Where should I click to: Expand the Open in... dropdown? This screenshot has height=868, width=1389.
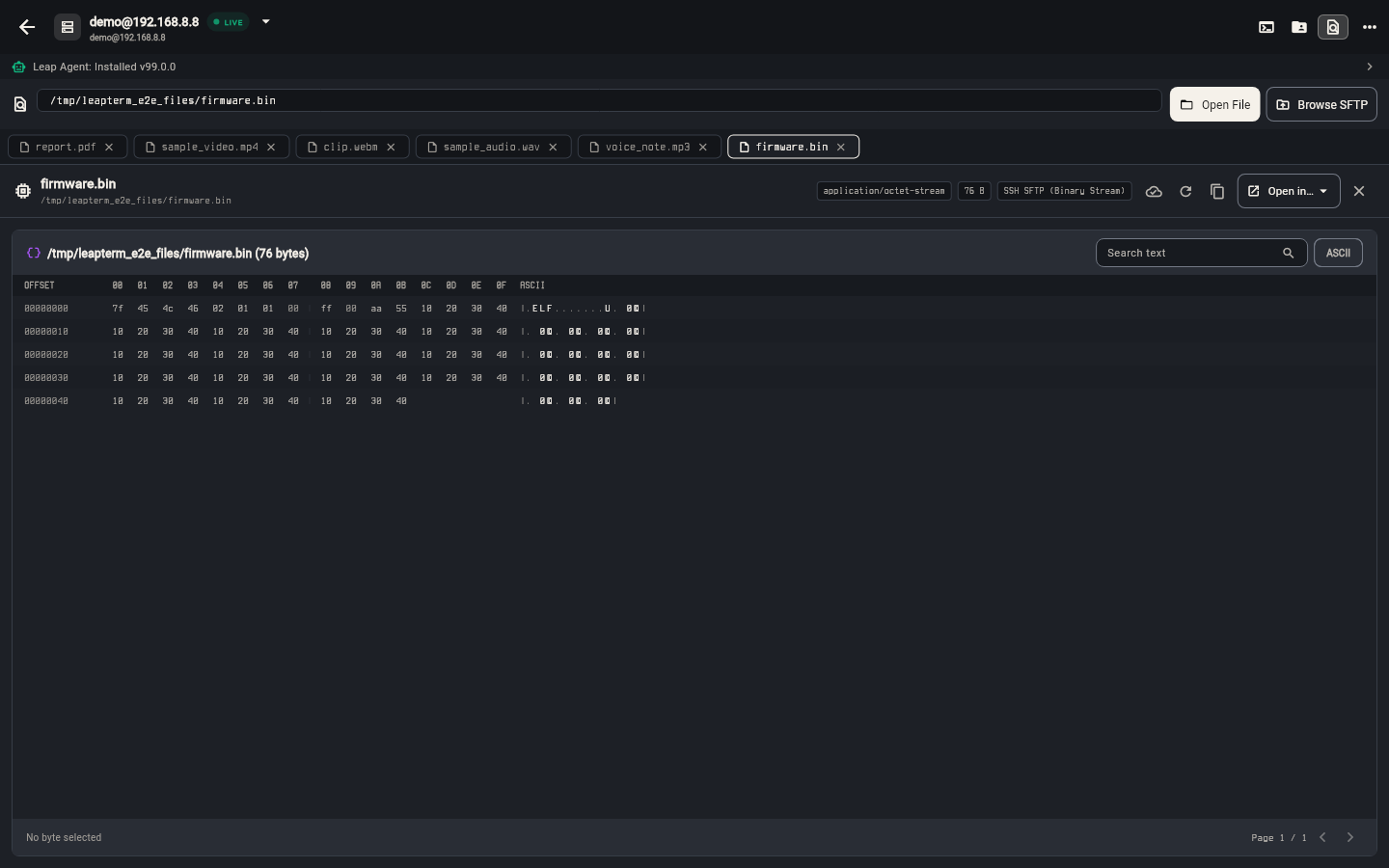pos(1289,191)
